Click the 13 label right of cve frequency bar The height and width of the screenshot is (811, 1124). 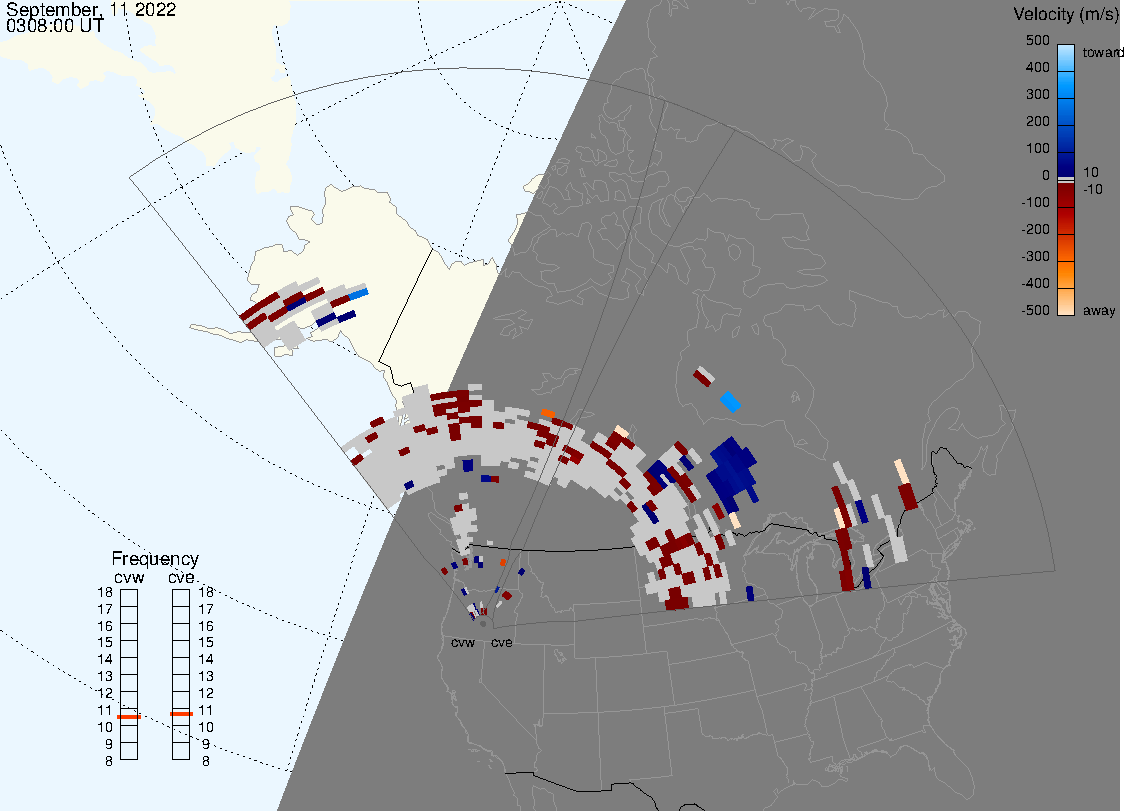206,676
